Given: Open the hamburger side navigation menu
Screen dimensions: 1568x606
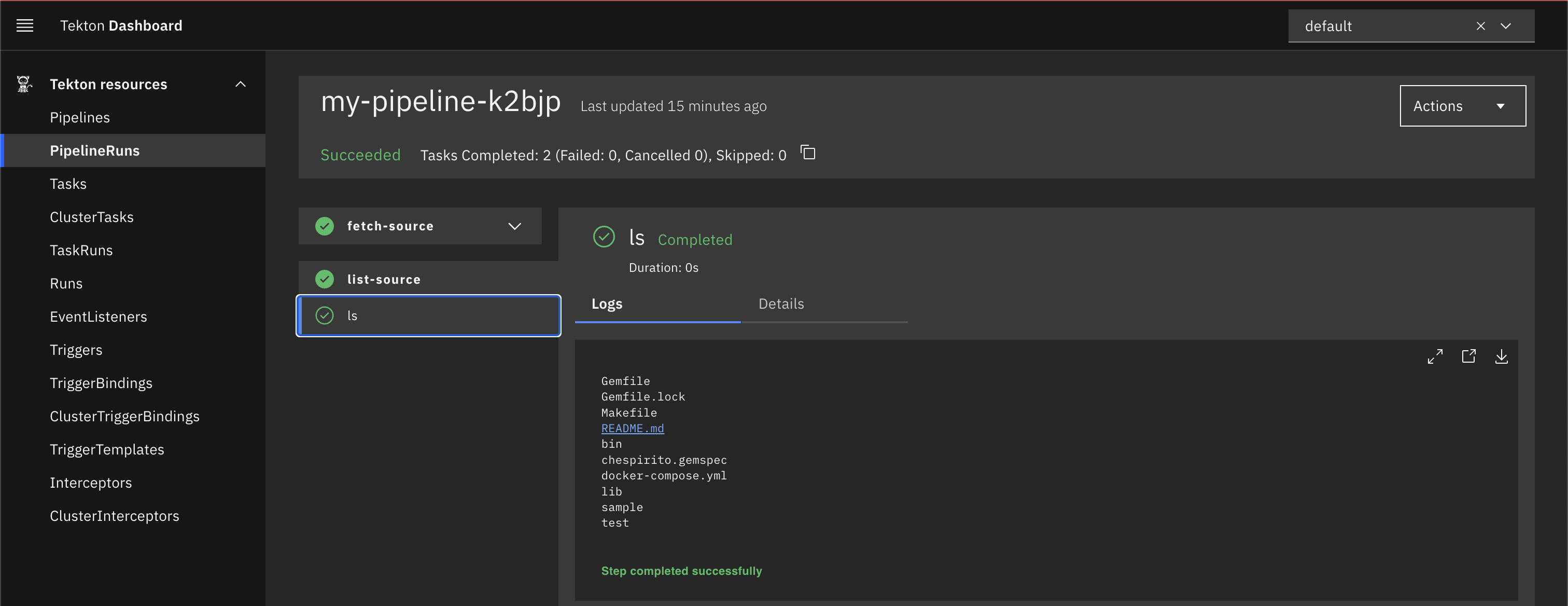Looking at the screenshot, I should pos(25,25).
